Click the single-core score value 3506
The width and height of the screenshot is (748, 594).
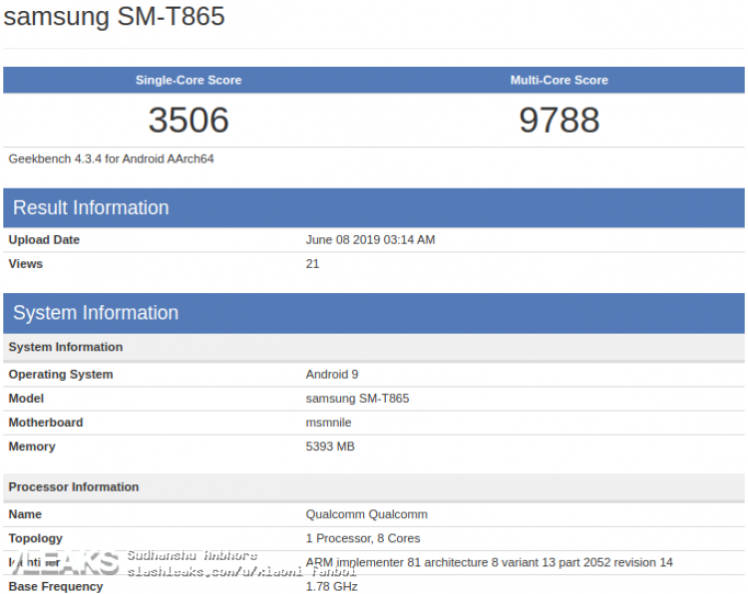click(188, 120)
